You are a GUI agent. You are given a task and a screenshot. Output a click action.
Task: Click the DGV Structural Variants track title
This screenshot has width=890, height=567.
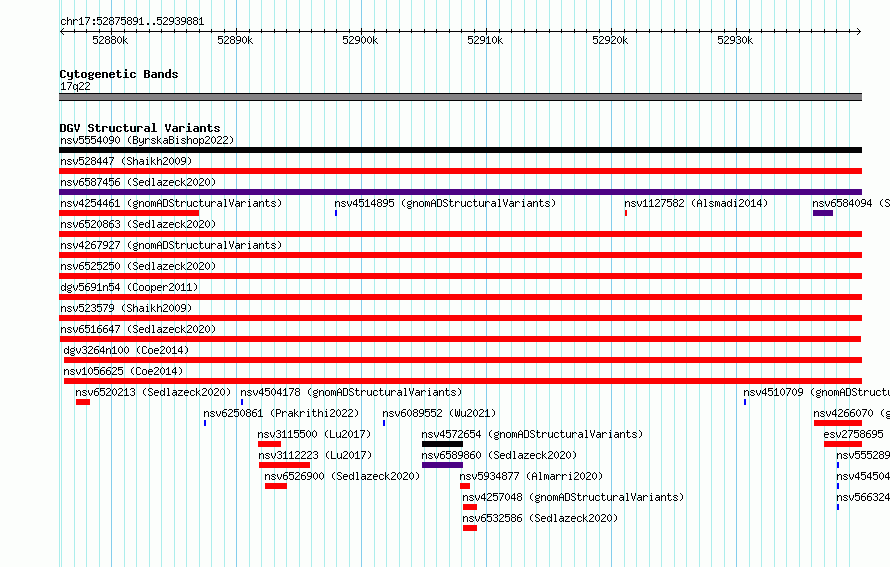[140, 128]
